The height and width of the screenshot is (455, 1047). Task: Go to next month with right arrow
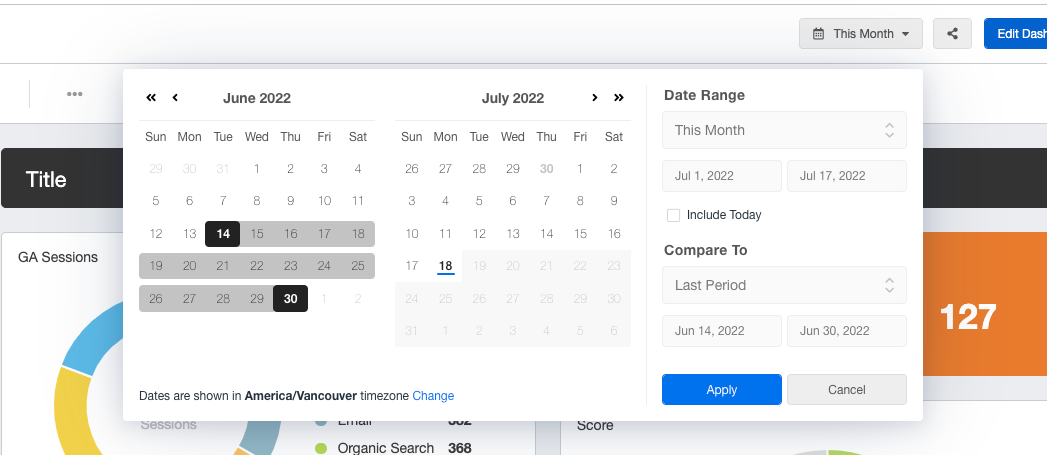point(595,98)
